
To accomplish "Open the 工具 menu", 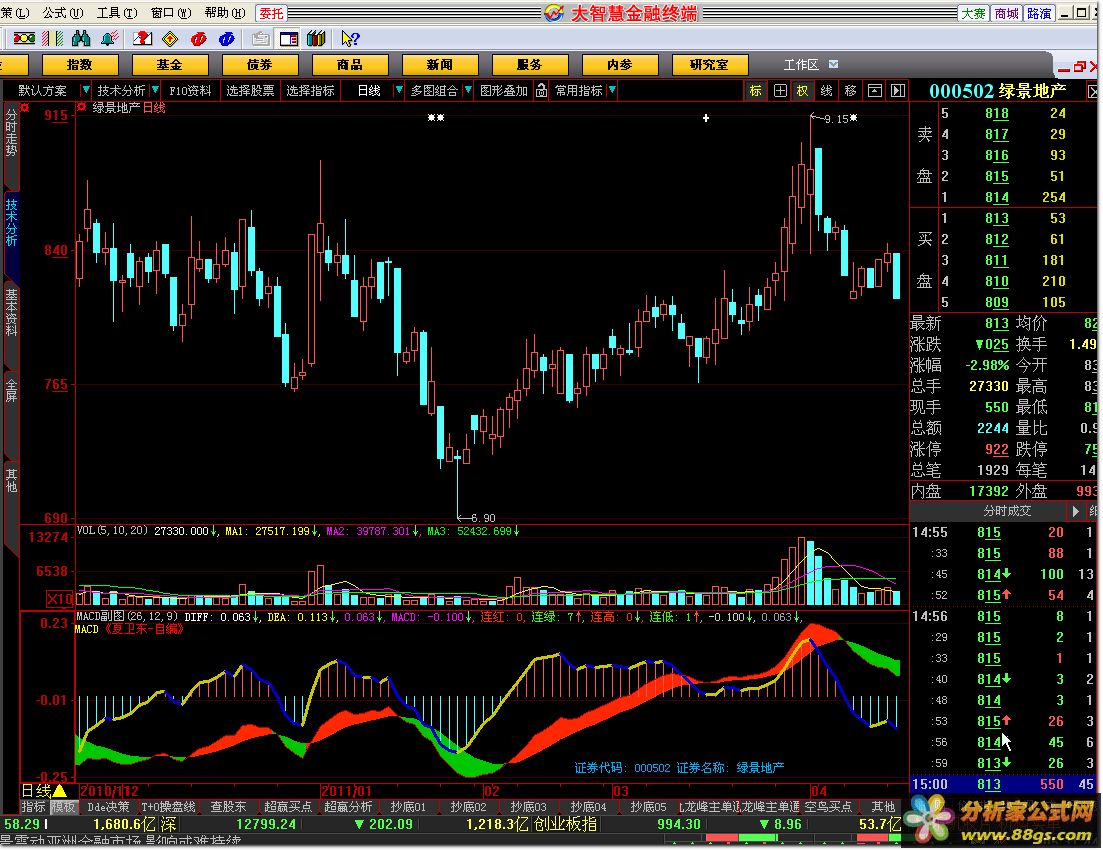I will pos(116,13).
